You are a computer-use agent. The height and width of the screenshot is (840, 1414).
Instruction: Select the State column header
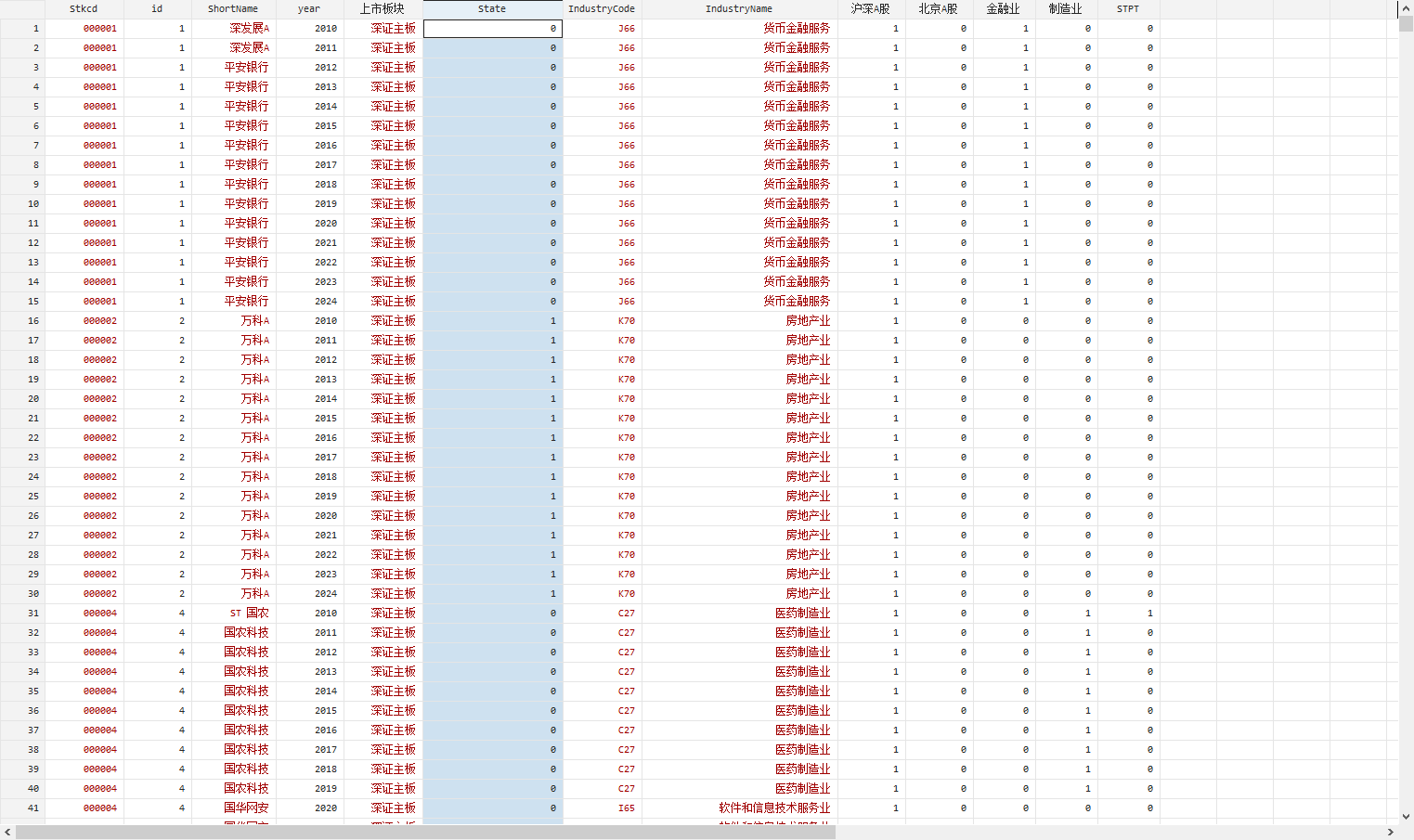click(492, 9)
